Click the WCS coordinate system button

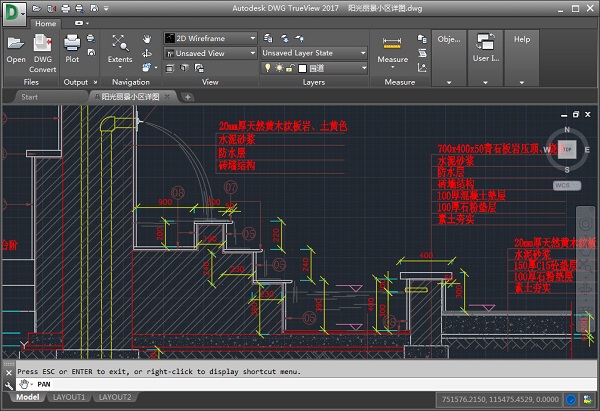point(564,185)
